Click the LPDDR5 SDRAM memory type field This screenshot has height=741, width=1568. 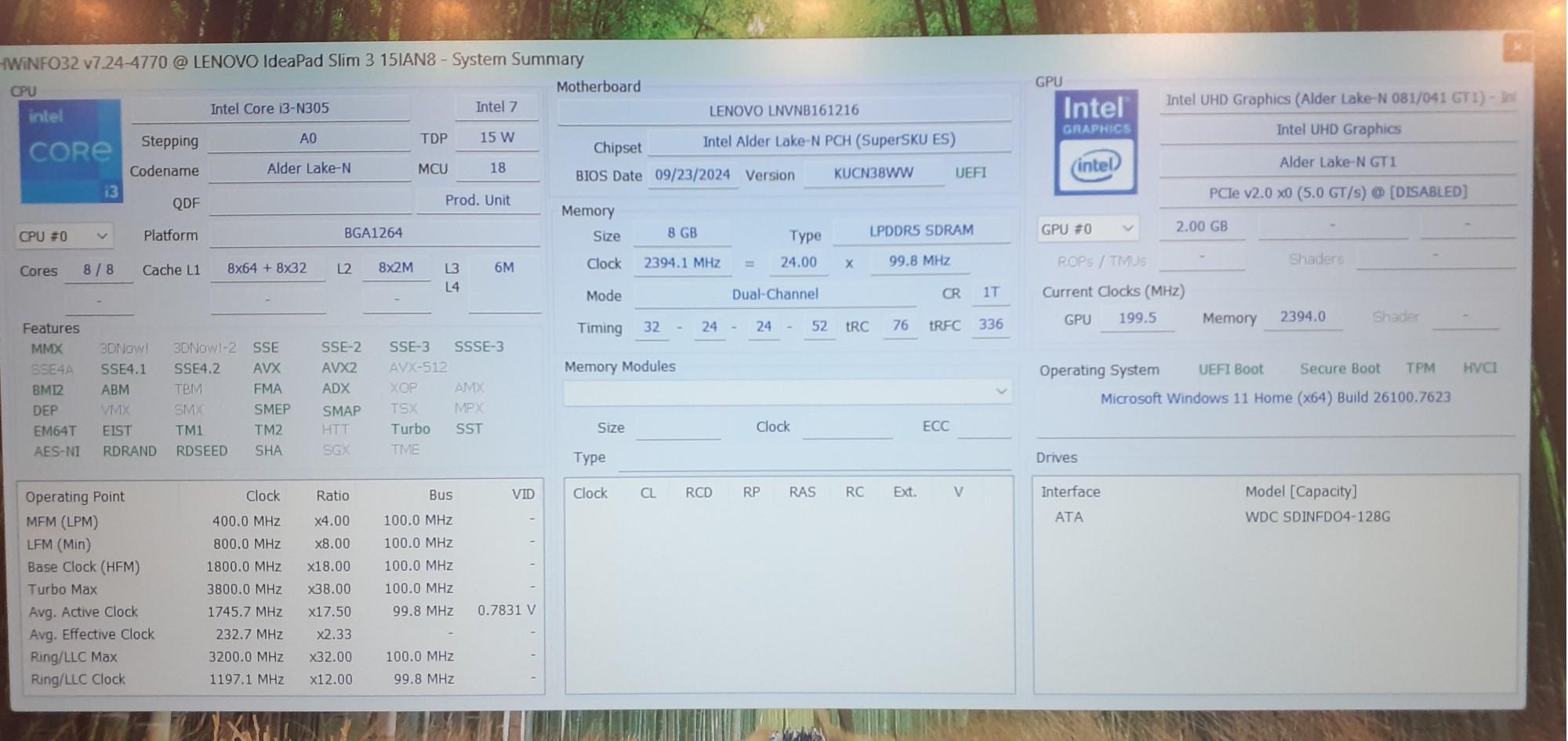tap(920, 231)
